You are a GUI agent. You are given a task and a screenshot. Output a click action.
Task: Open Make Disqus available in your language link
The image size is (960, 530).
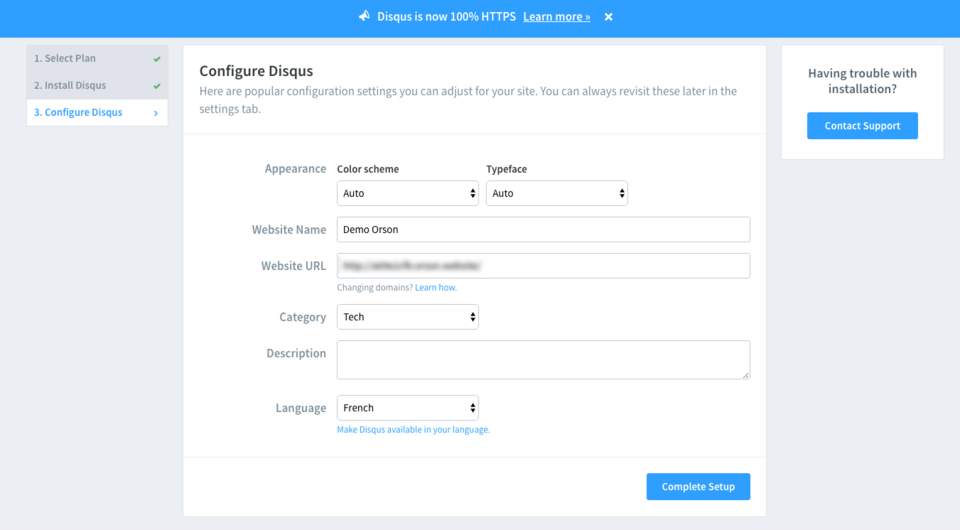413,430
